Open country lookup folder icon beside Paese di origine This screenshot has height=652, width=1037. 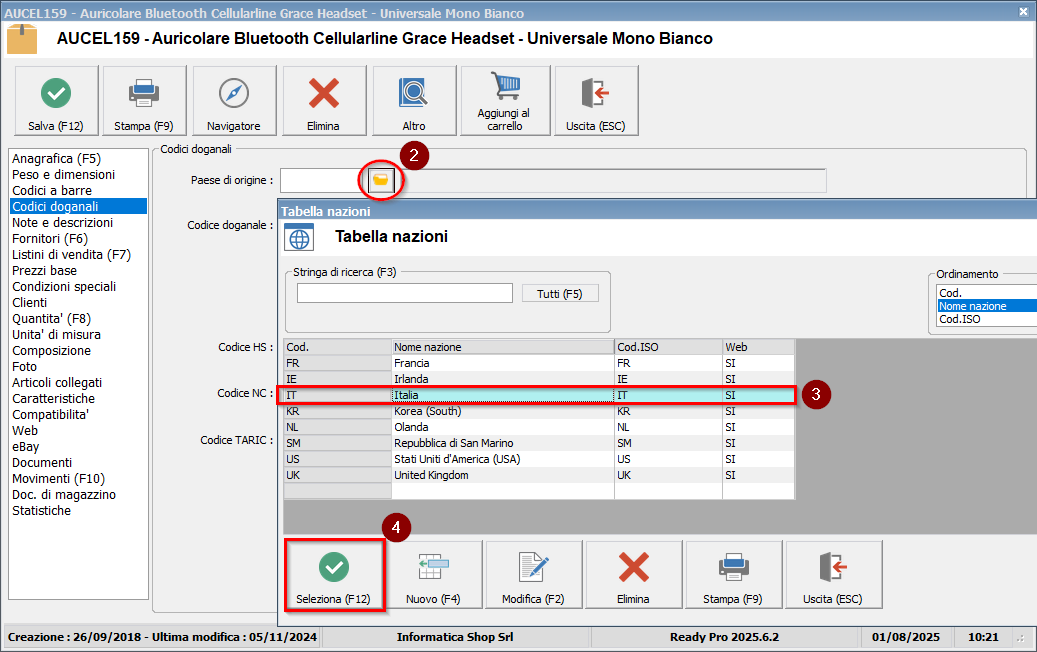pos(381,180)
